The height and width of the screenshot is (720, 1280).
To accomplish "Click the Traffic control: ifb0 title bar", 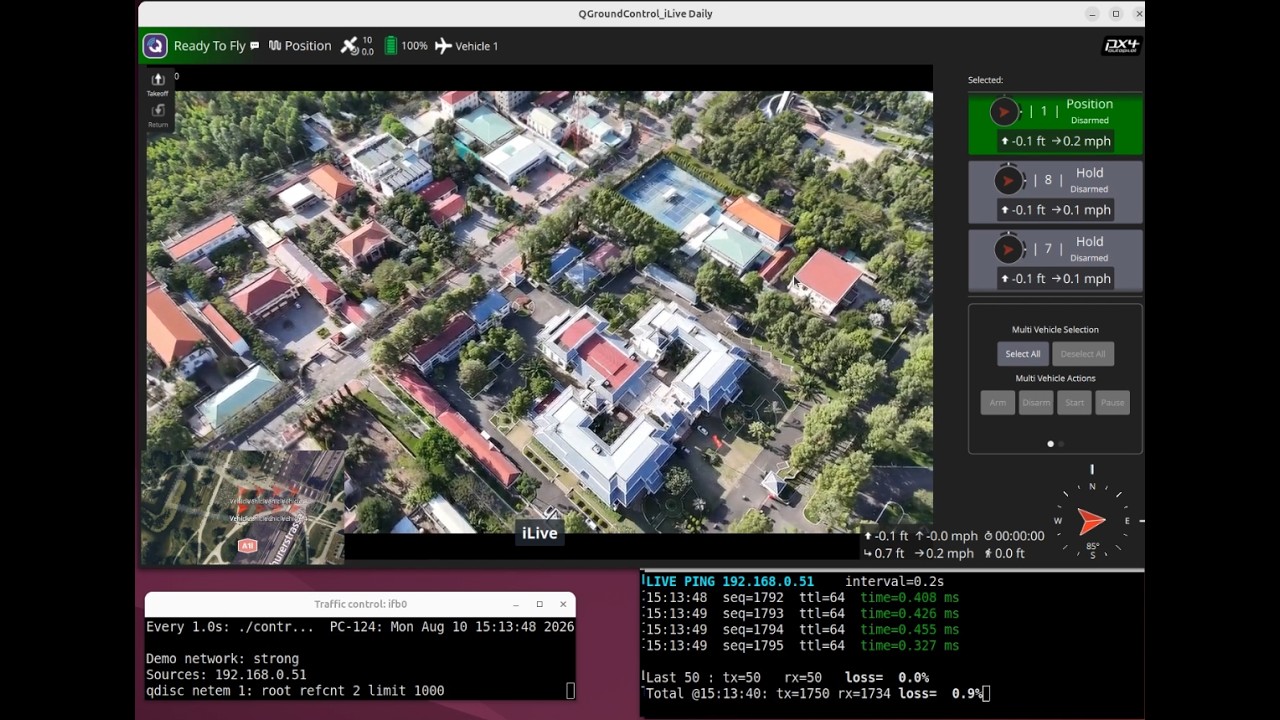I will pos(360,604).
